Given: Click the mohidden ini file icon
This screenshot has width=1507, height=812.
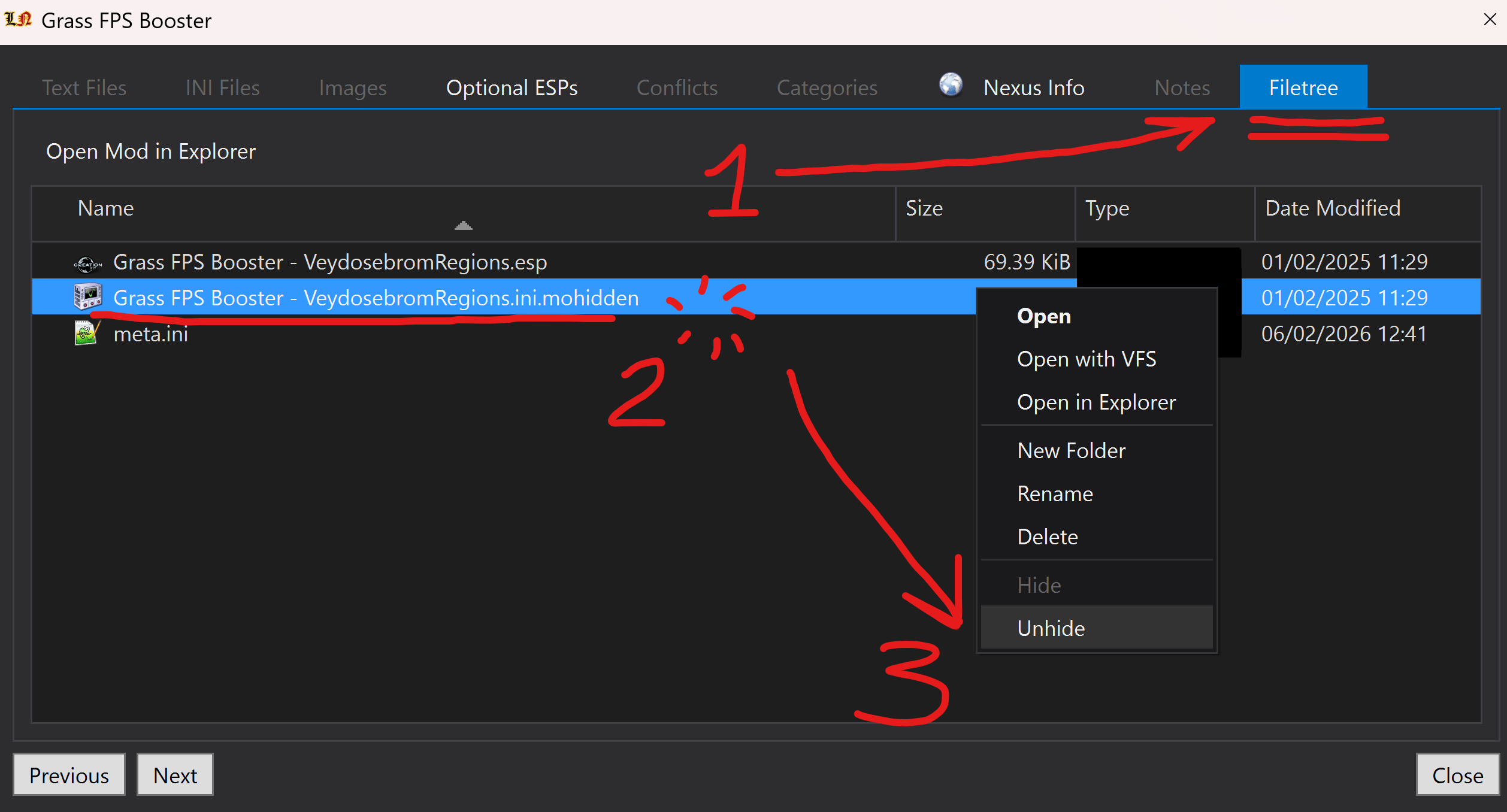Looking at the screenshot, I should [x=87, y=297].
